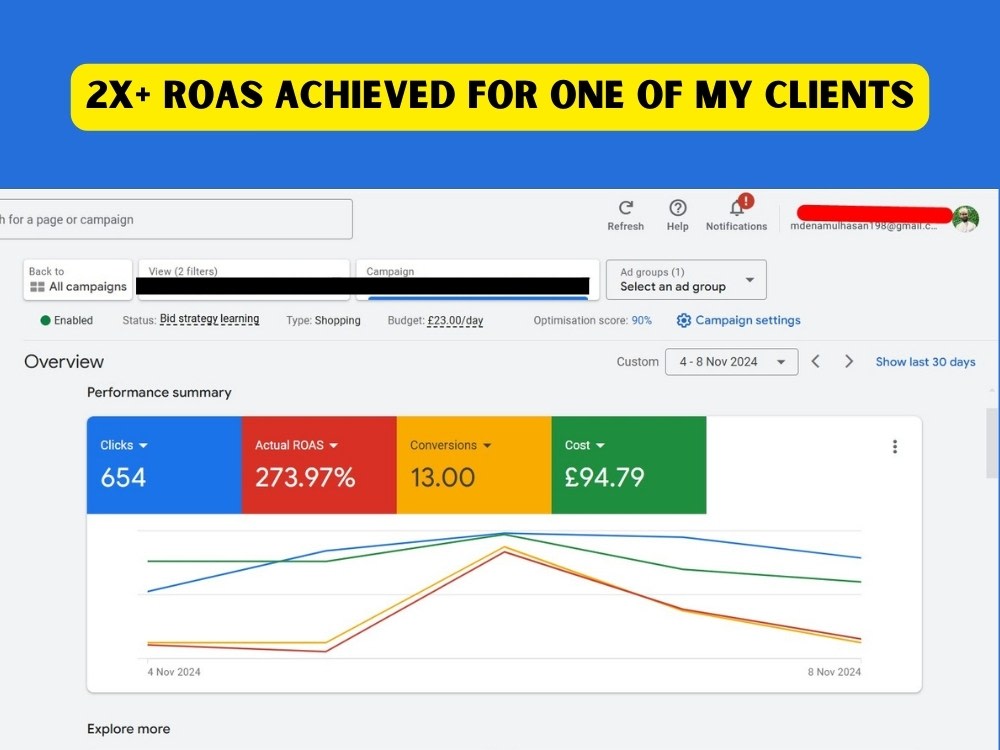Click the 90% optimisation score
The image size is (1000, 750).
(642, 320)
